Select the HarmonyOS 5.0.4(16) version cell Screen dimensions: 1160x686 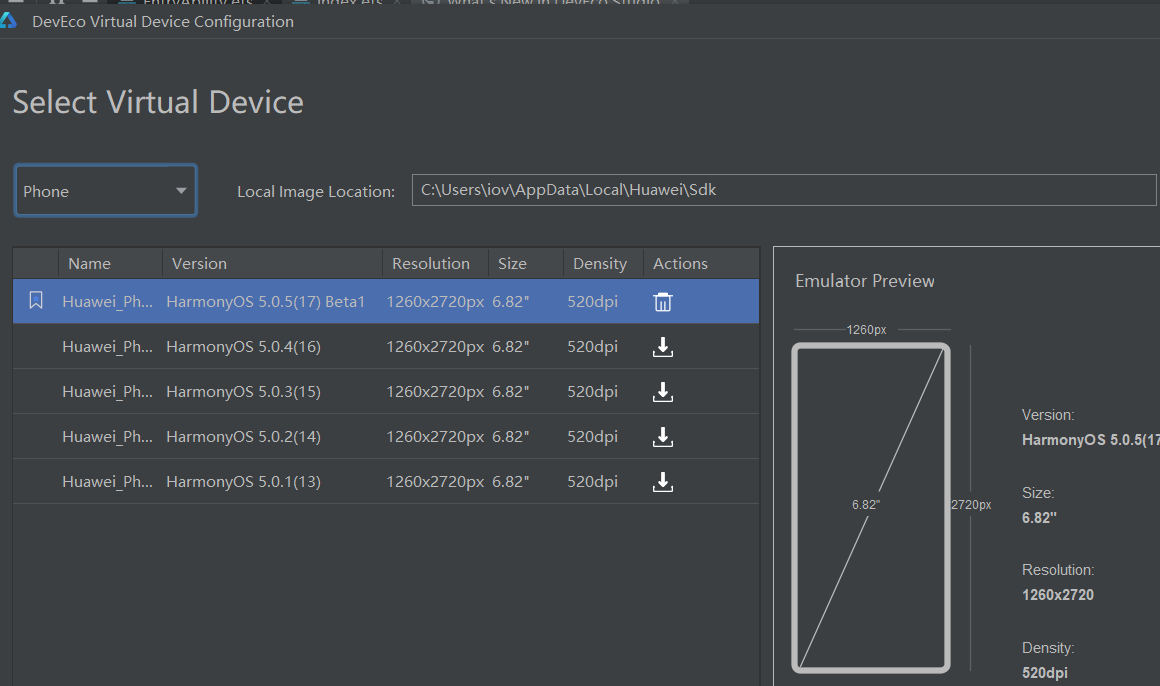[x=243, y=347]
